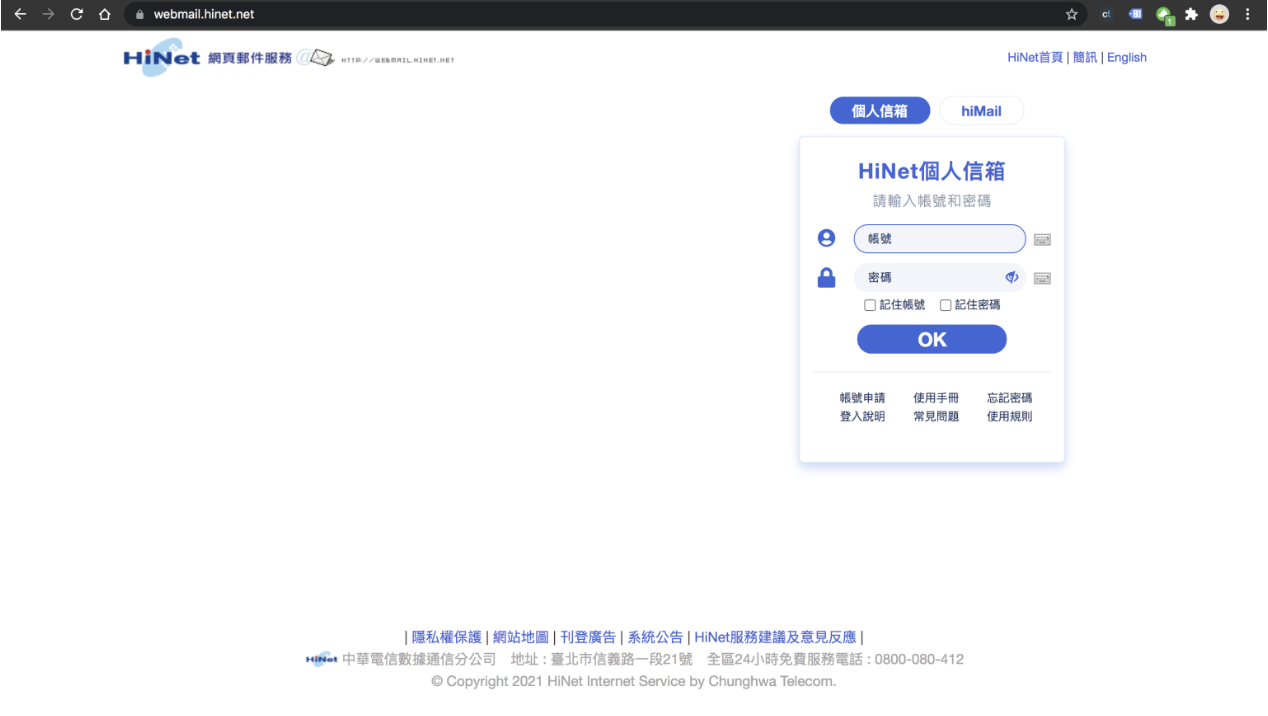Open 使用規則 link

[x=1010, y=416]
